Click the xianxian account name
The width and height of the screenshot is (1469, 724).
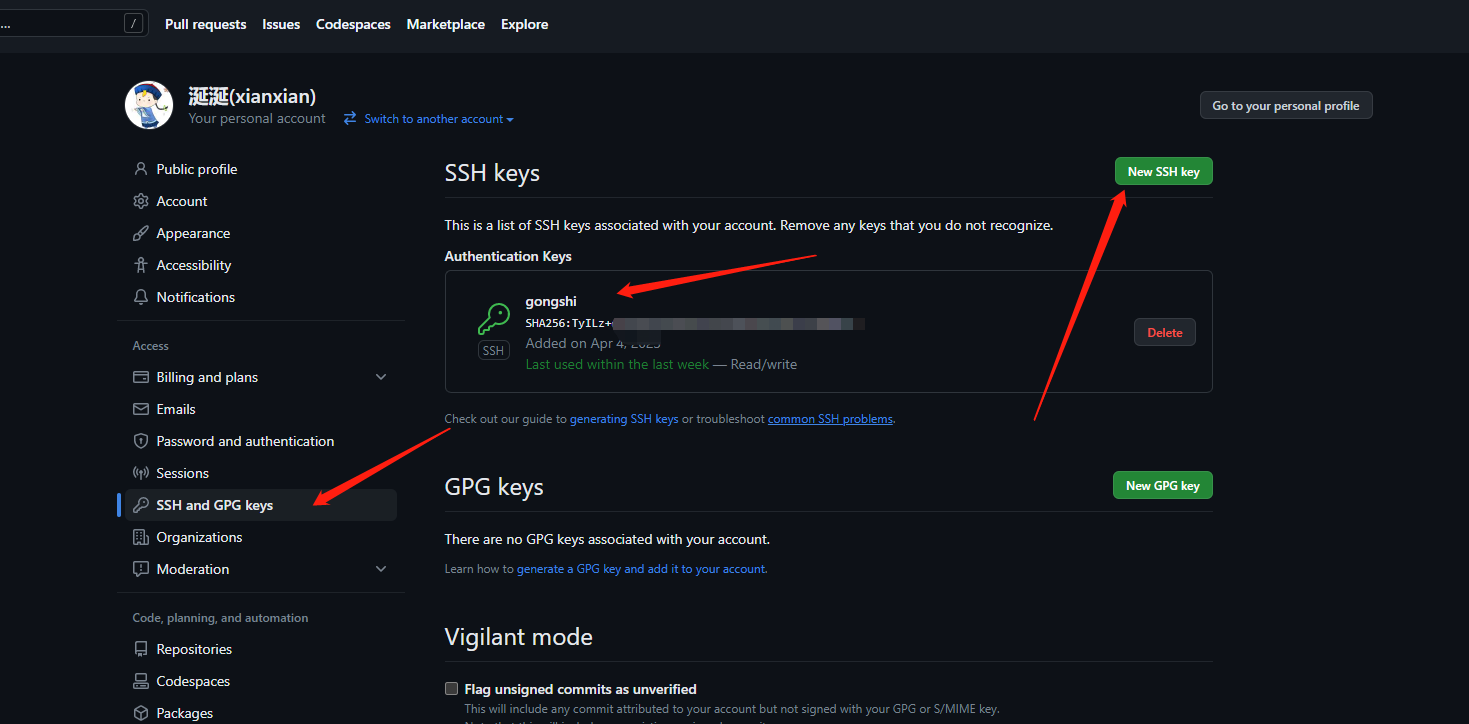click(x=252, y=96)
